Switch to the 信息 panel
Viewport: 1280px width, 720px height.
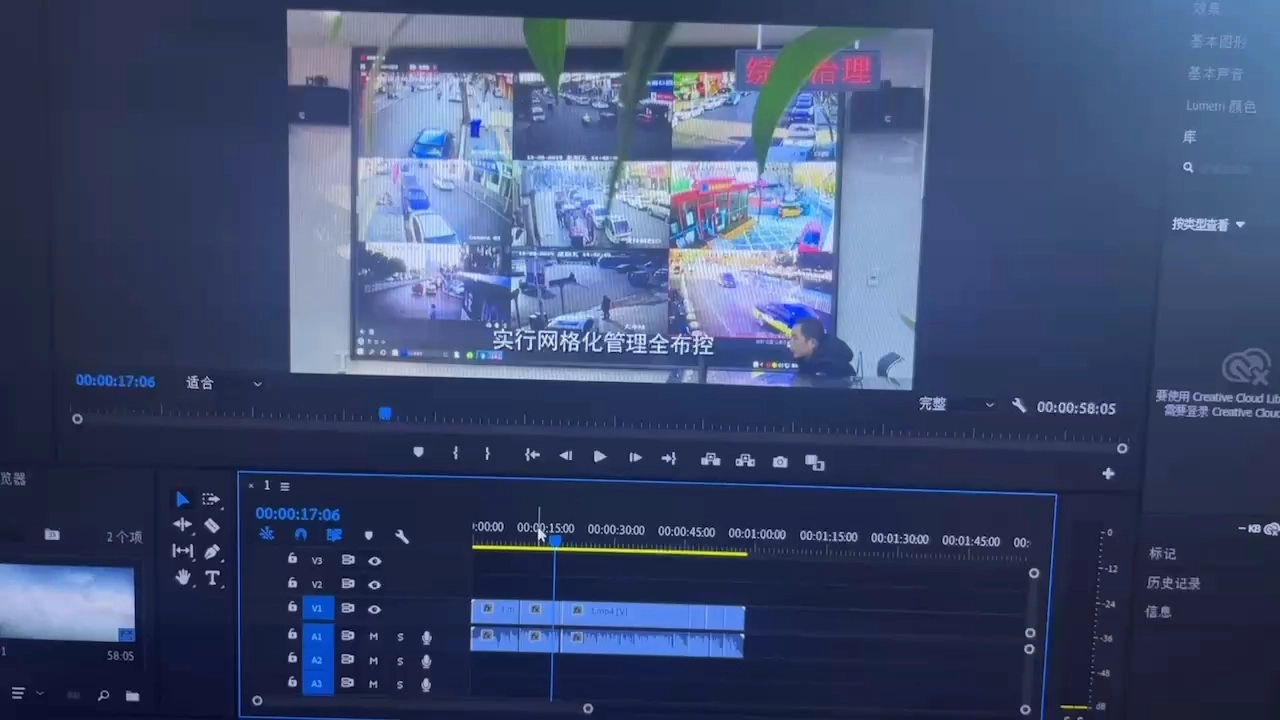(x=1158, y=611)
